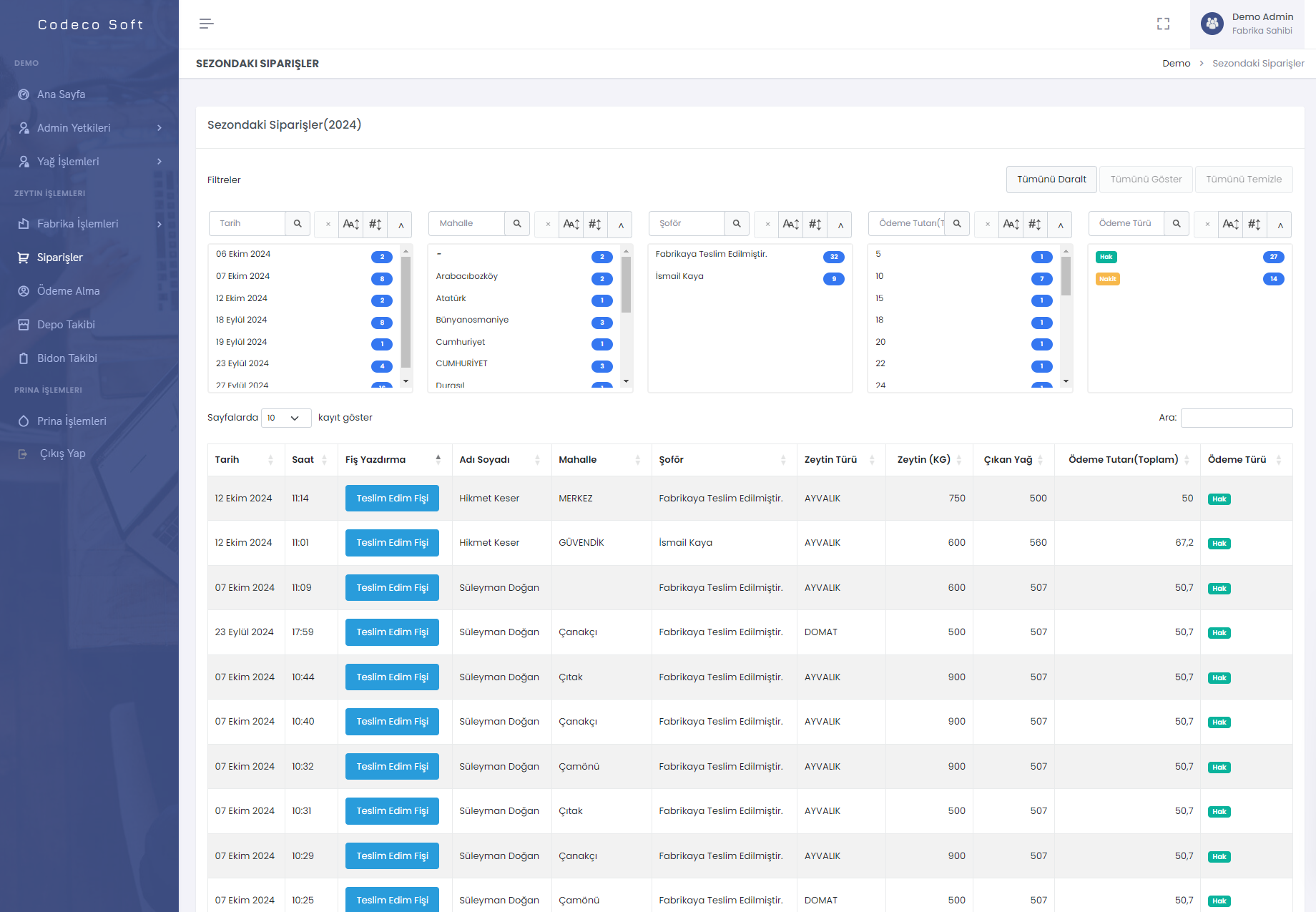This screenshot has height=912, width=1316.
Task: Open Ödeme Alma from the sidebar menu
Action: point(68,291)
